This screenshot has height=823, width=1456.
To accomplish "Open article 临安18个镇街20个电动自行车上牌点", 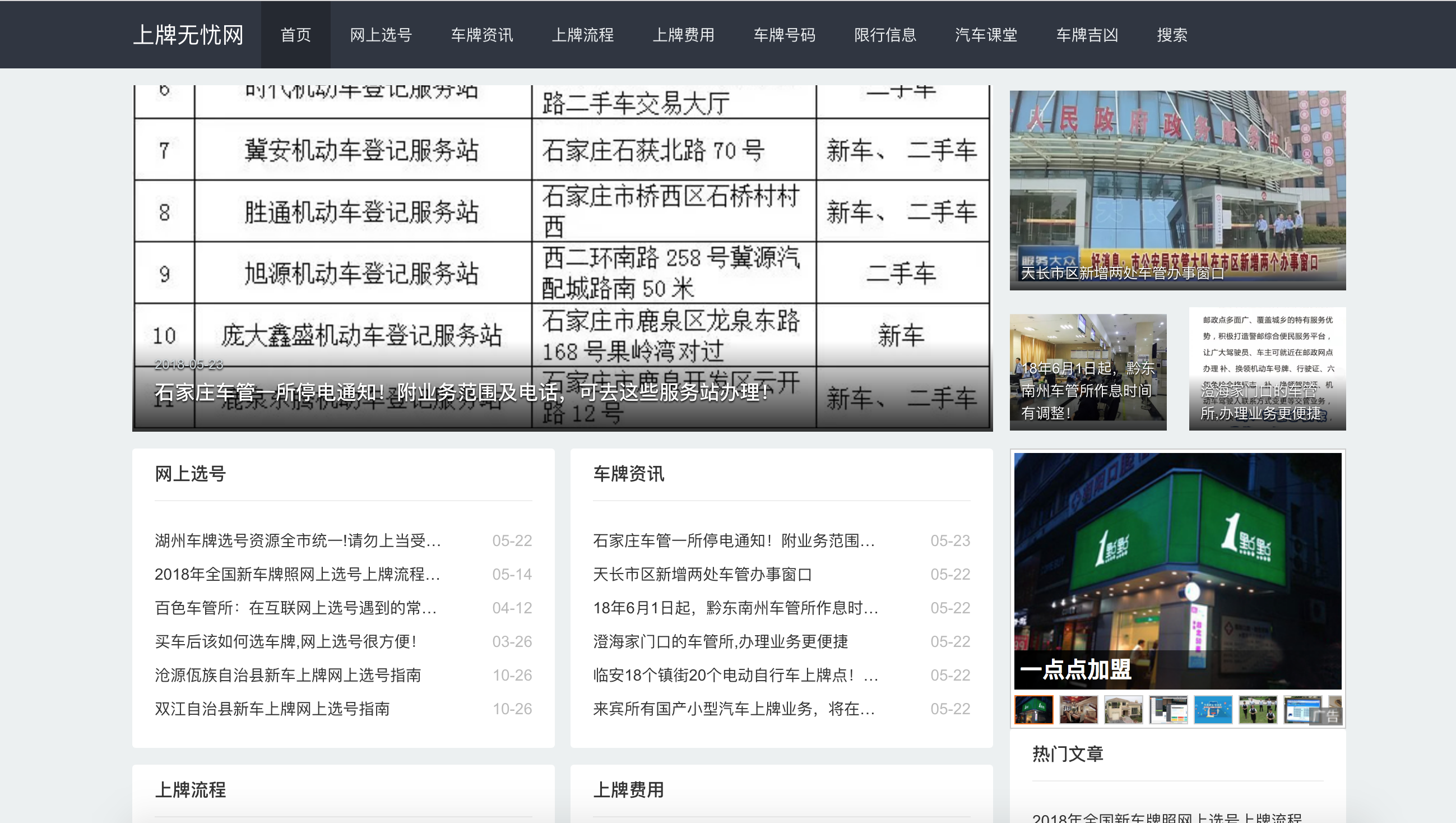I will coord(736,676).
